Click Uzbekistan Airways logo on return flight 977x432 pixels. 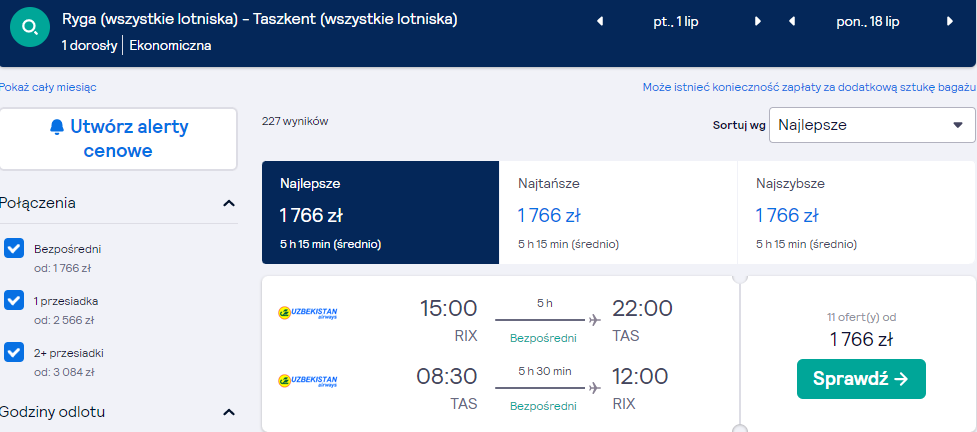(307, 381)
